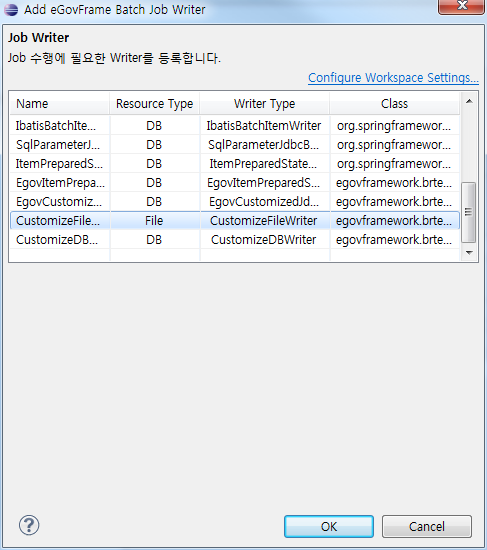Select the EgovItemPrepa... name cell

[60, 183]
